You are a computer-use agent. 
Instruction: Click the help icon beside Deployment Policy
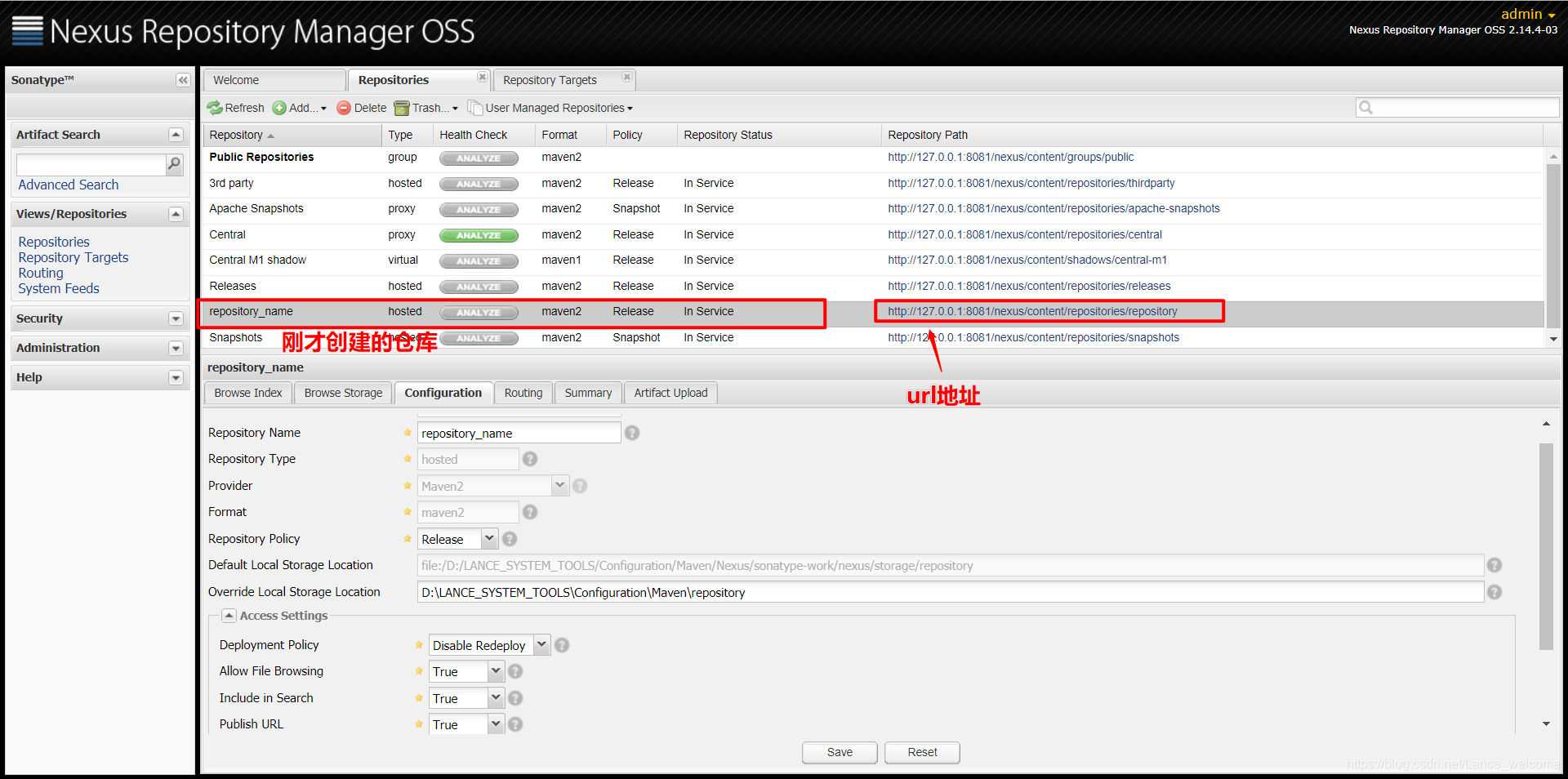562,645
